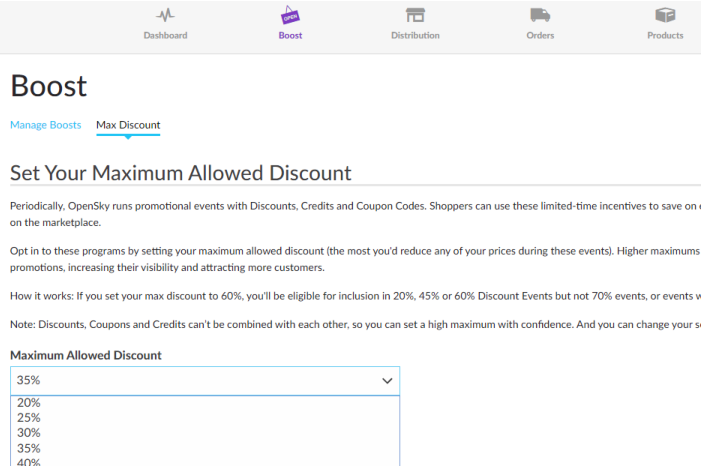Go to the Distribution navigation label
Image resolution: width=705 pixels, height=469 pixels.
tap(415, 36)
